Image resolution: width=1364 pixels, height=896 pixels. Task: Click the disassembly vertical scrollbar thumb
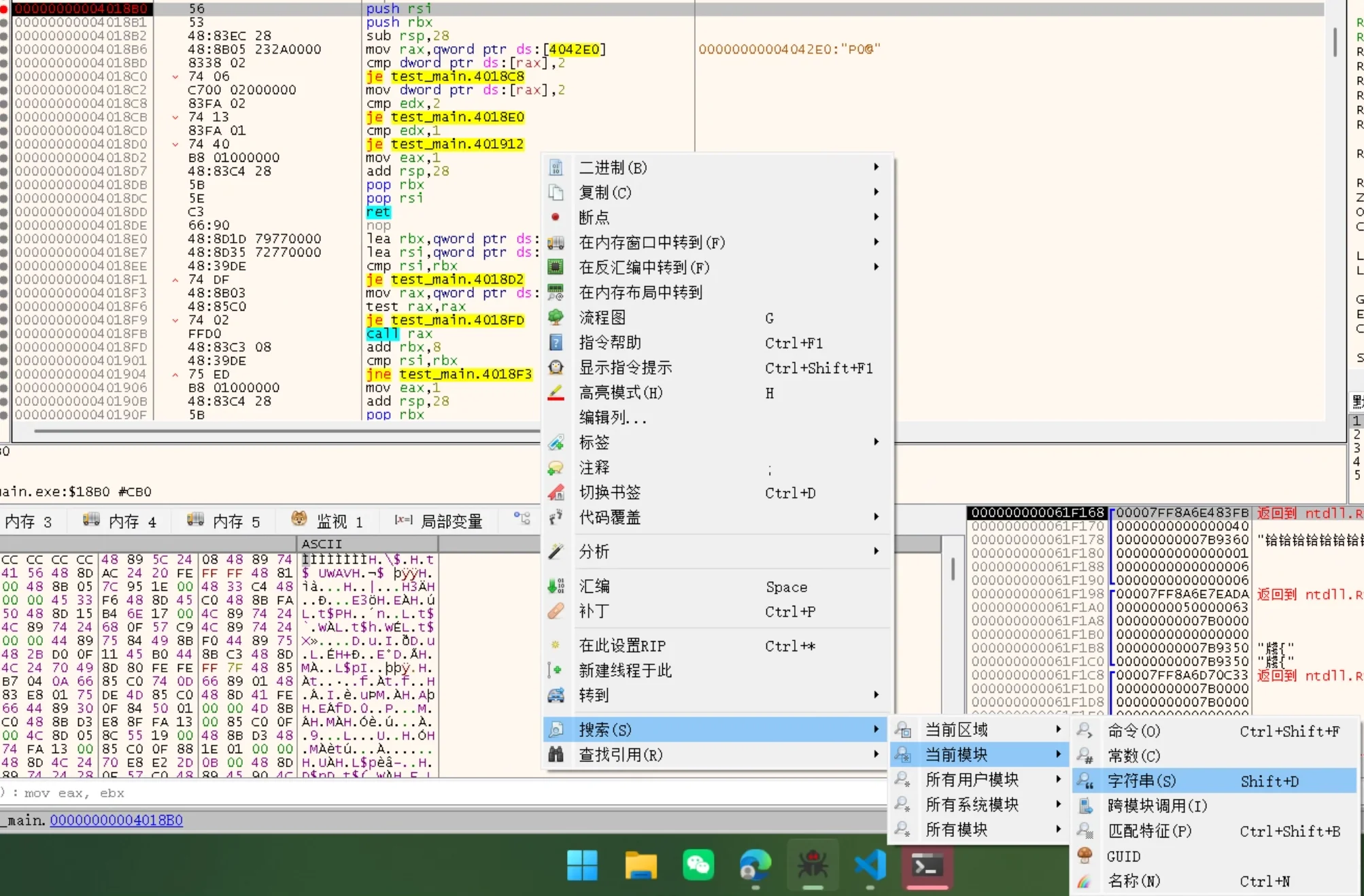(x=1335, y=42)
